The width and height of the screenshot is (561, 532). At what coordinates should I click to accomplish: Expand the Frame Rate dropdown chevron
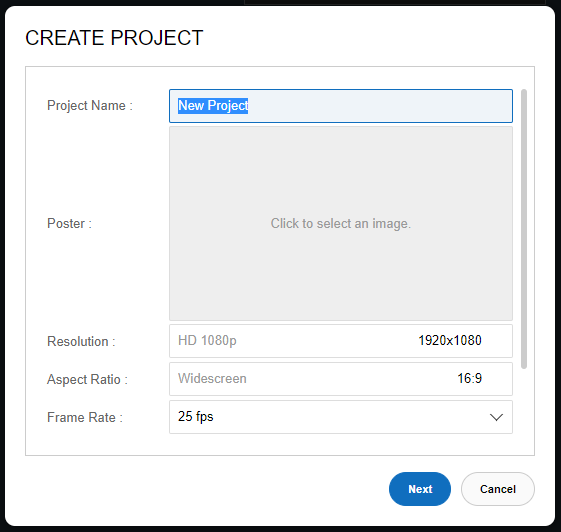[x=496, y=417]
